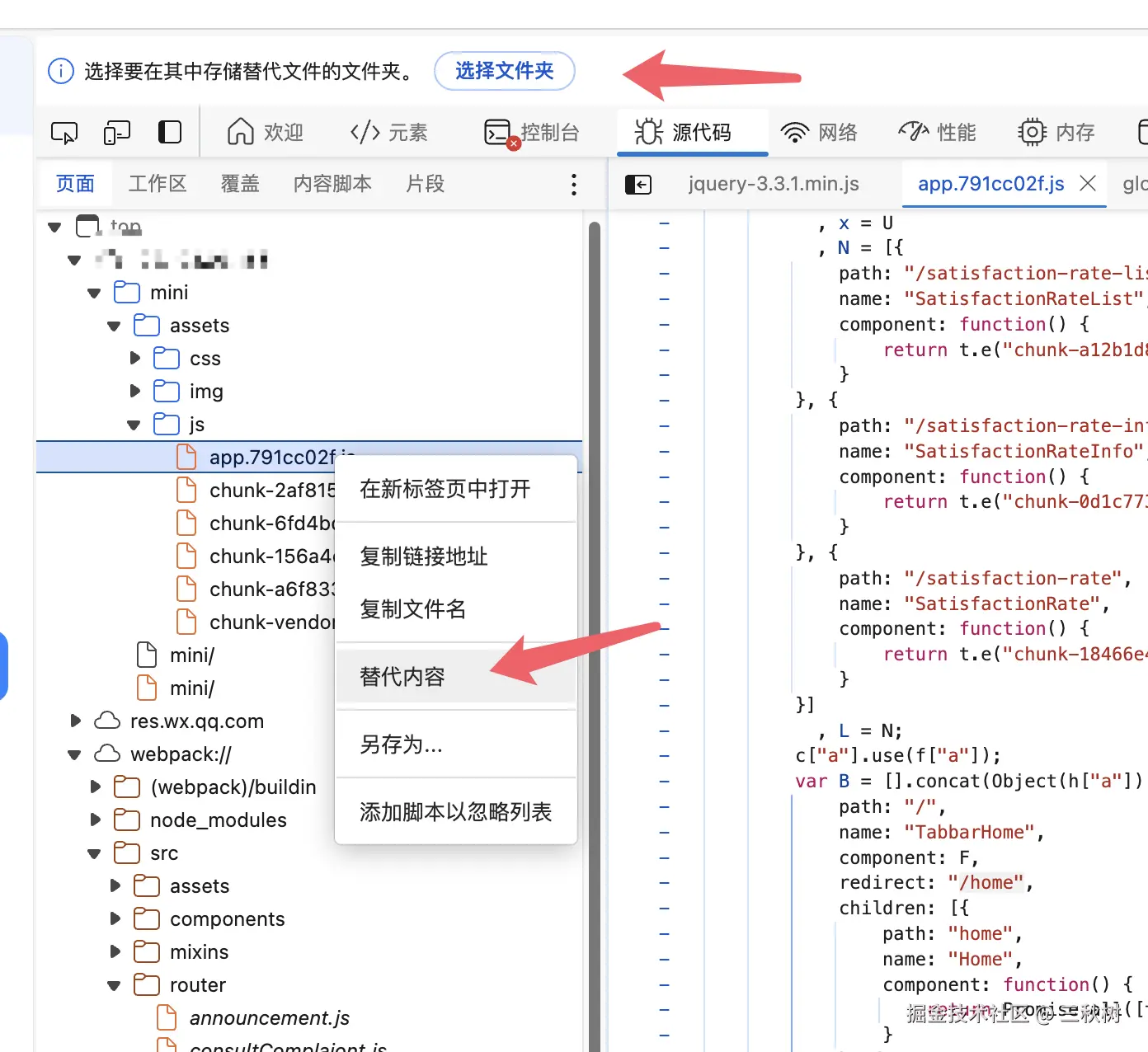Select the chunk-a6f83 file icon
This screenshot has width=1148, height=1052.
click(187, 589)
